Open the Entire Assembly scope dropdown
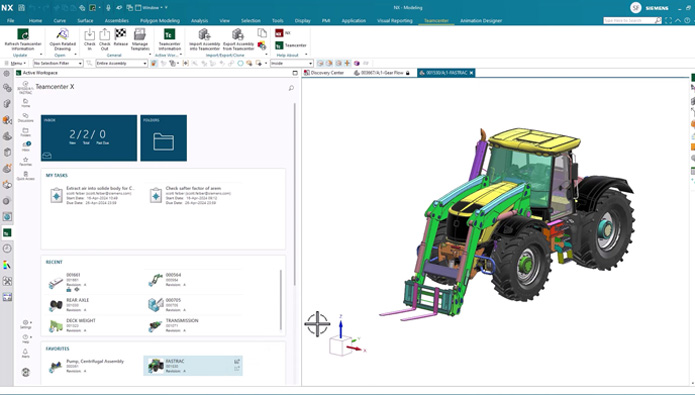695x395 pixels. (x=121, y=63)
